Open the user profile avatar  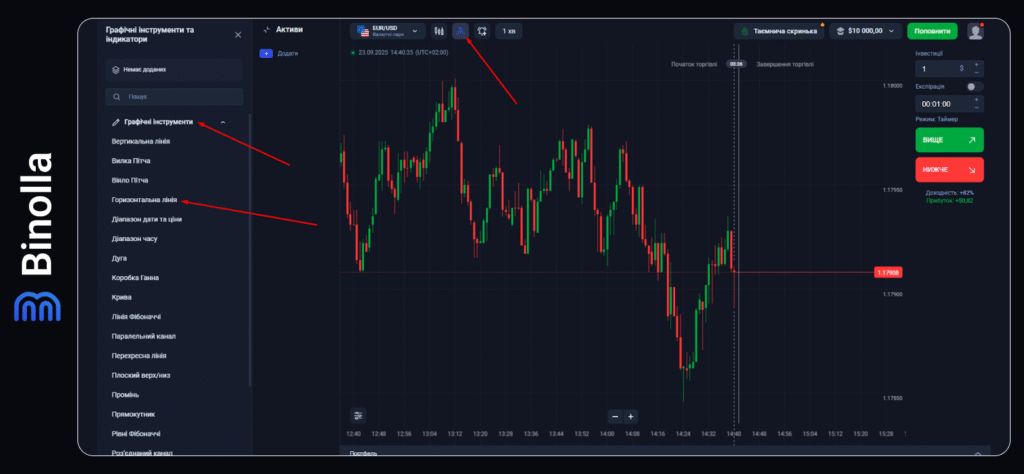pyautogui.click(x=975, y=31)
